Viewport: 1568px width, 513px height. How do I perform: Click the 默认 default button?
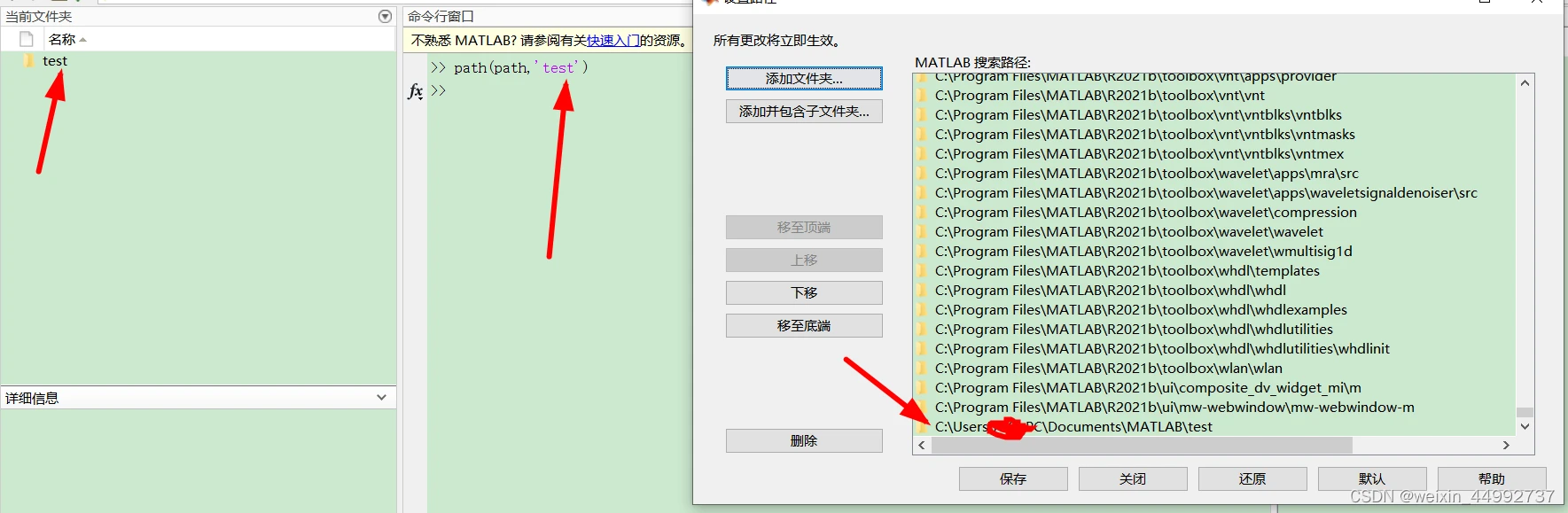1372,478
